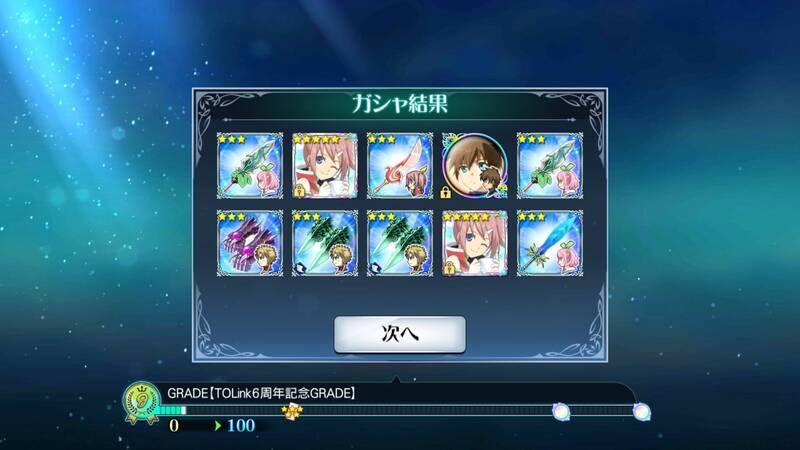The height and width of the screenshot is (450, 800).
Task: Select the first green crystal blades icon
Action: click(x=324, y=243)
